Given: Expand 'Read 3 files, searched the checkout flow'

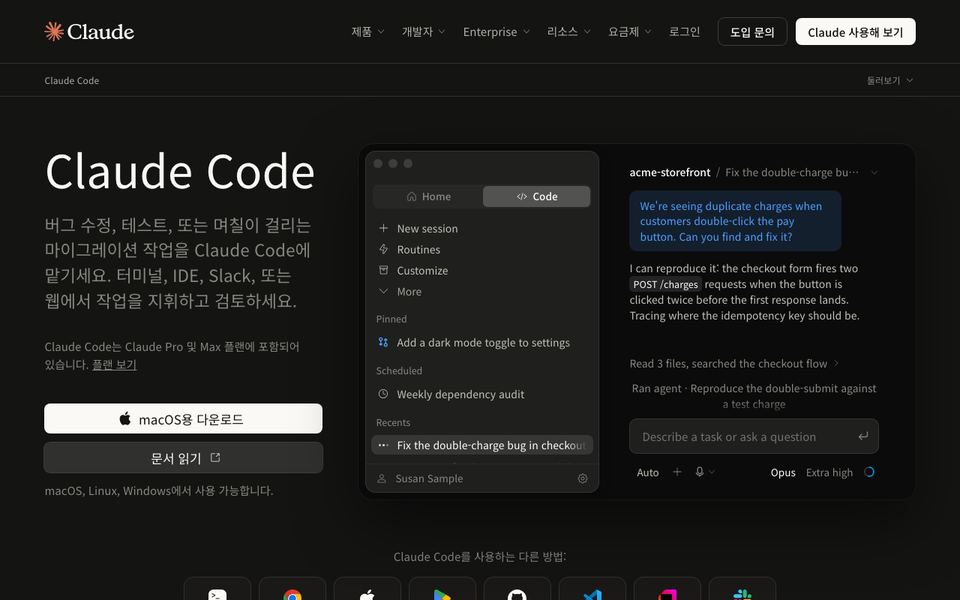Looking at the screenshot, I should (x=734, y=364).
